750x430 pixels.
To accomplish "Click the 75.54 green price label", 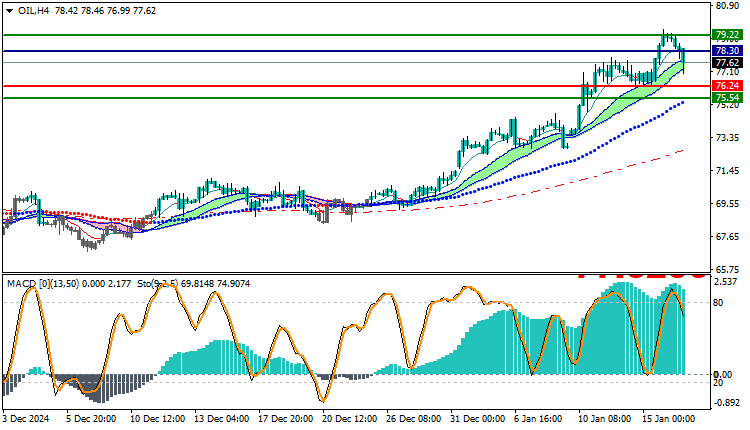I will pos(727,98).
